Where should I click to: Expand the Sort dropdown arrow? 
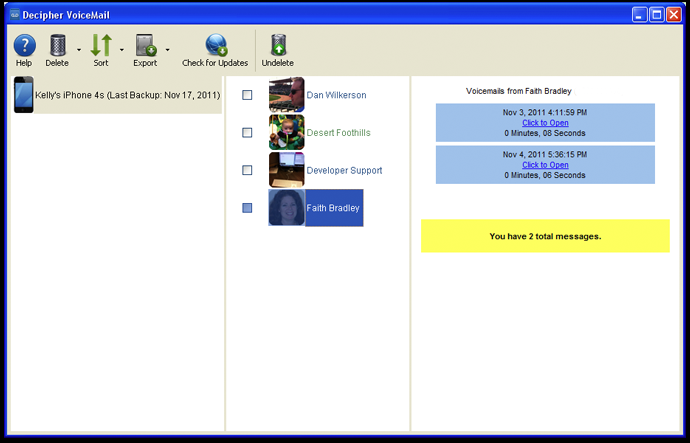122,50
